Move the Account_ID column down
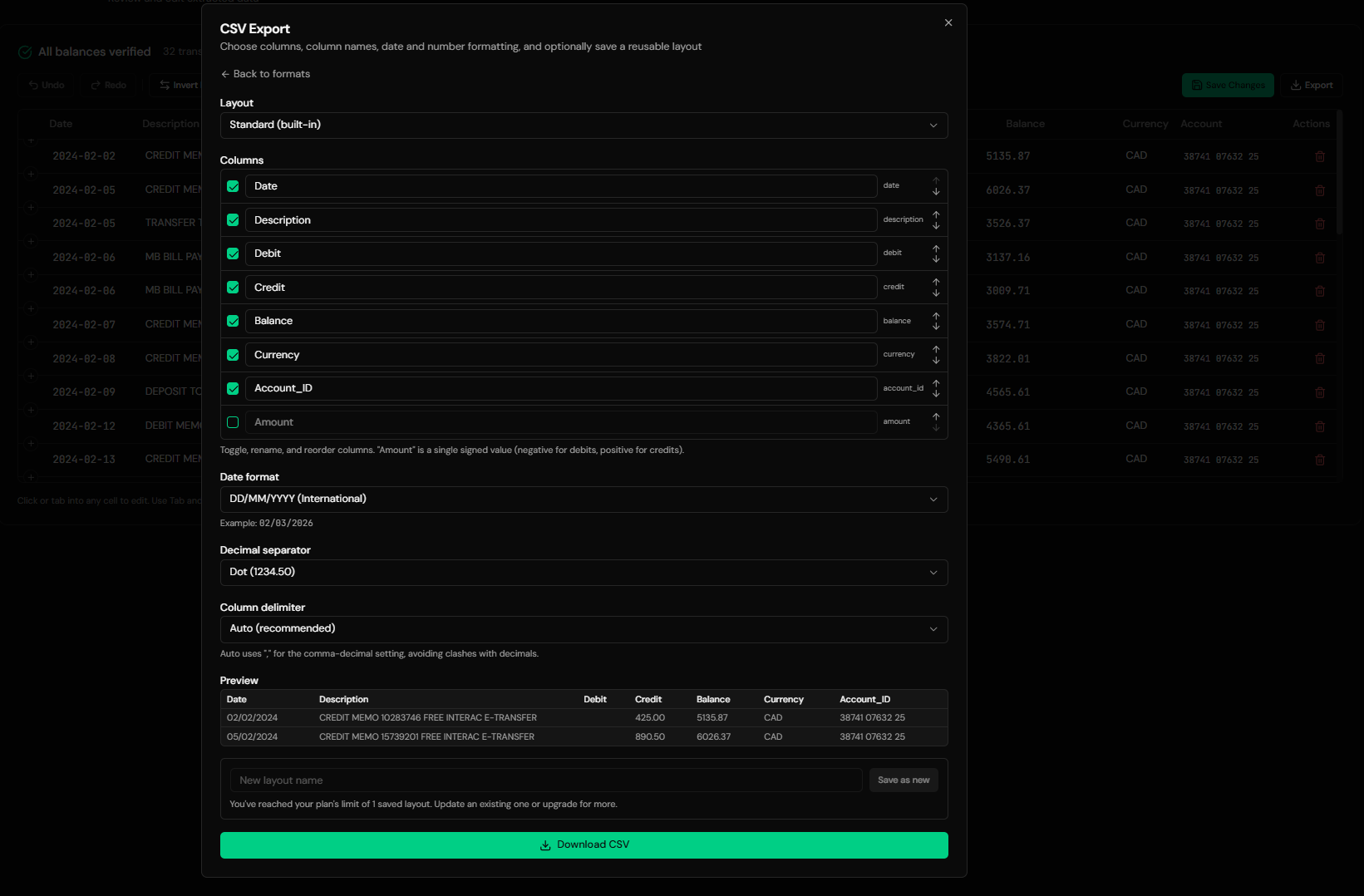 (x=936, y=394)
